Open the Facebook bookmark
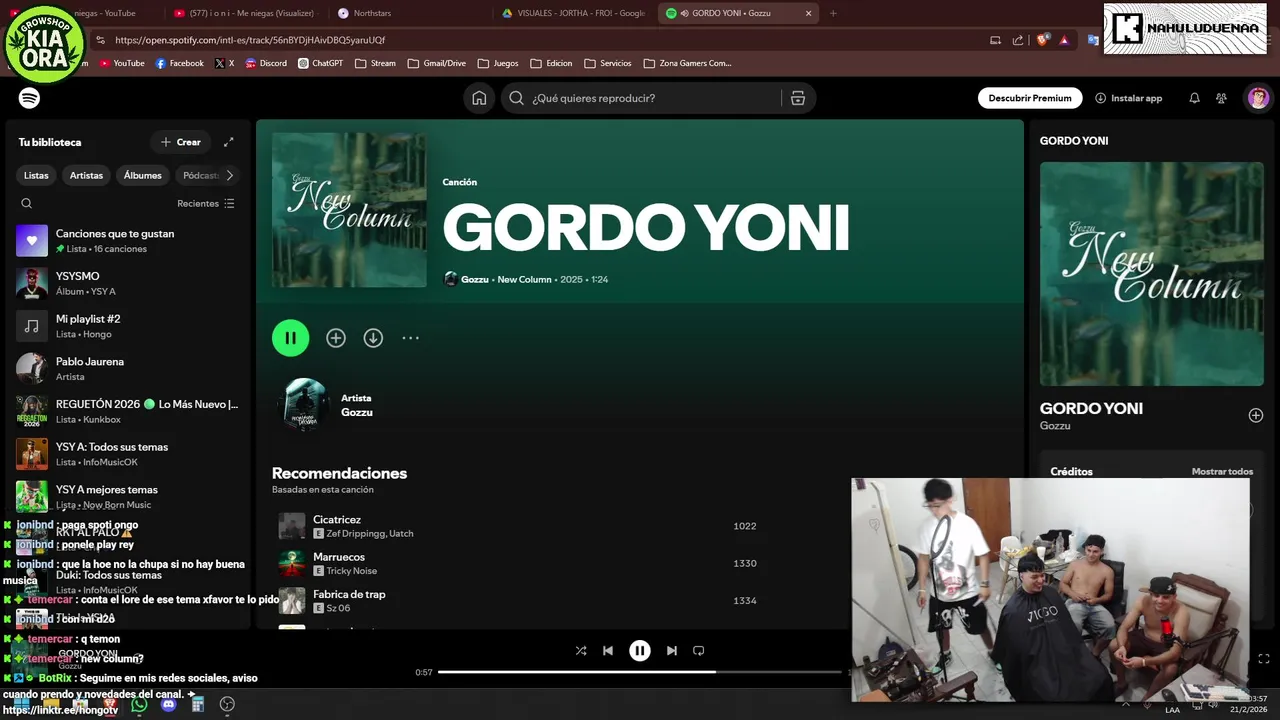The height and width of the screenshot is (720, 1280). tap(179, 63)
